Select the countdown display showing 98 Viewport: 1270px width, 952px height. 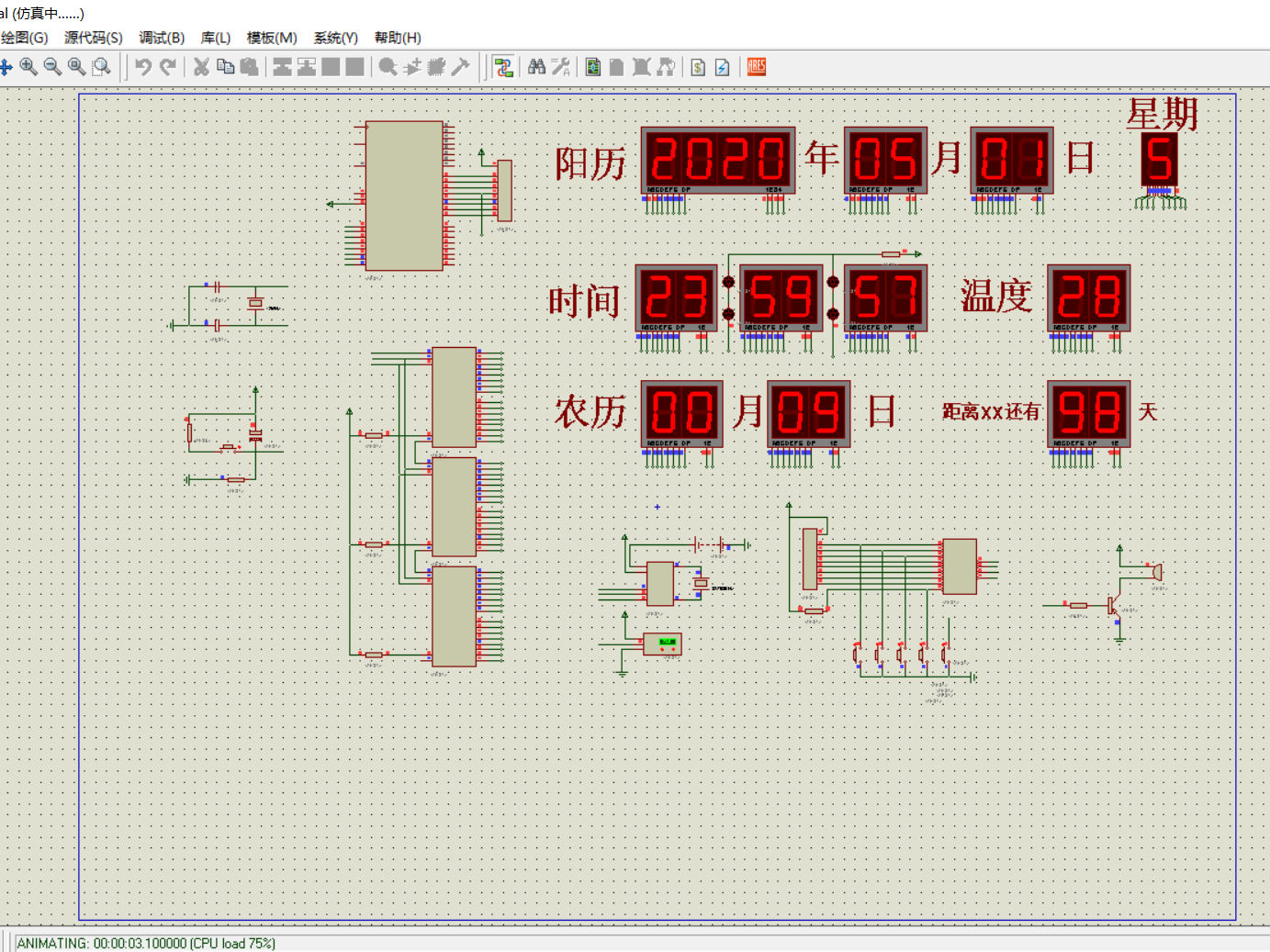(x=1089, y=414)
